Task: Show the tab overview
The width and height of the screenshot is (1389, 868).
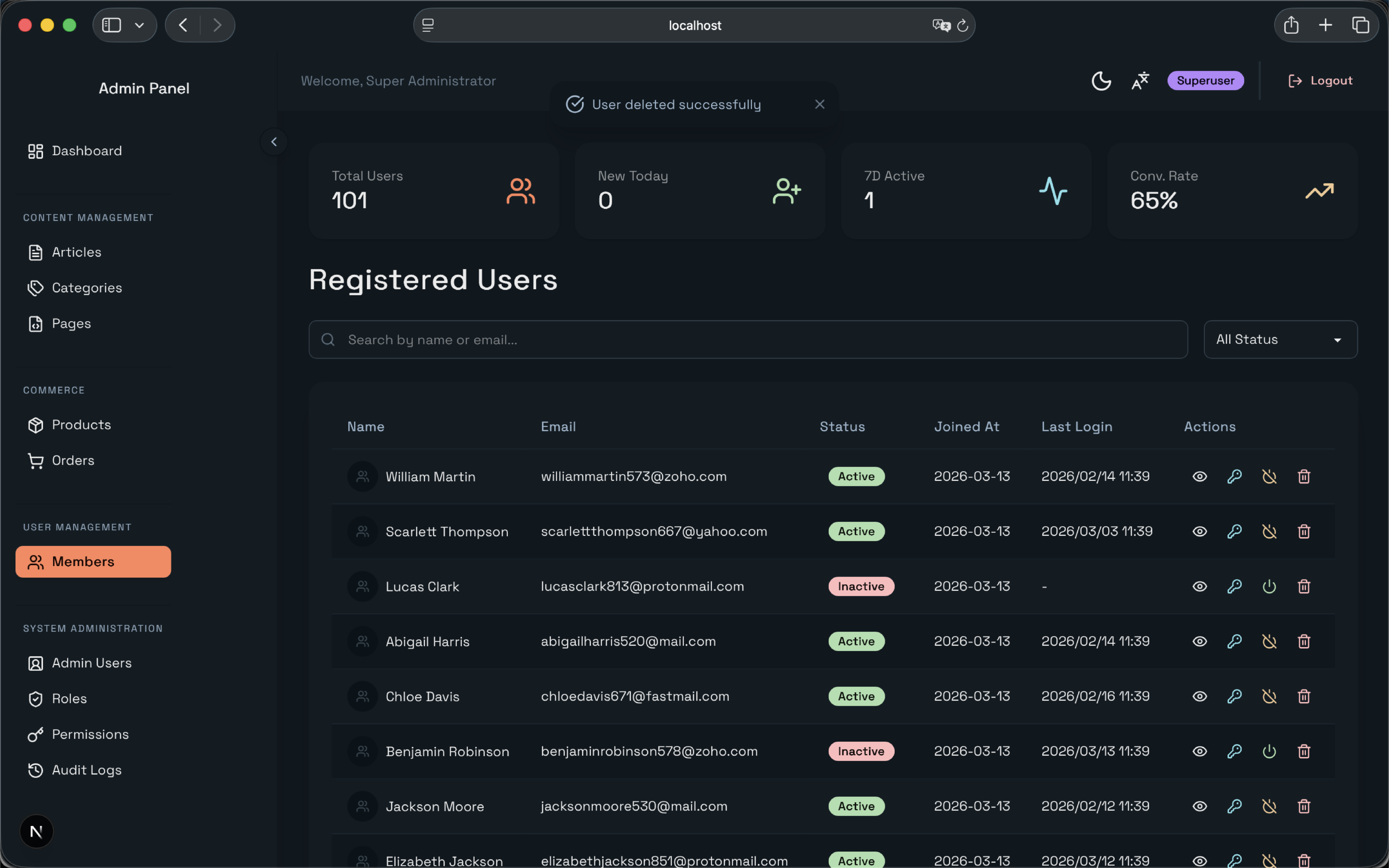Action: tap(1360, 25)
